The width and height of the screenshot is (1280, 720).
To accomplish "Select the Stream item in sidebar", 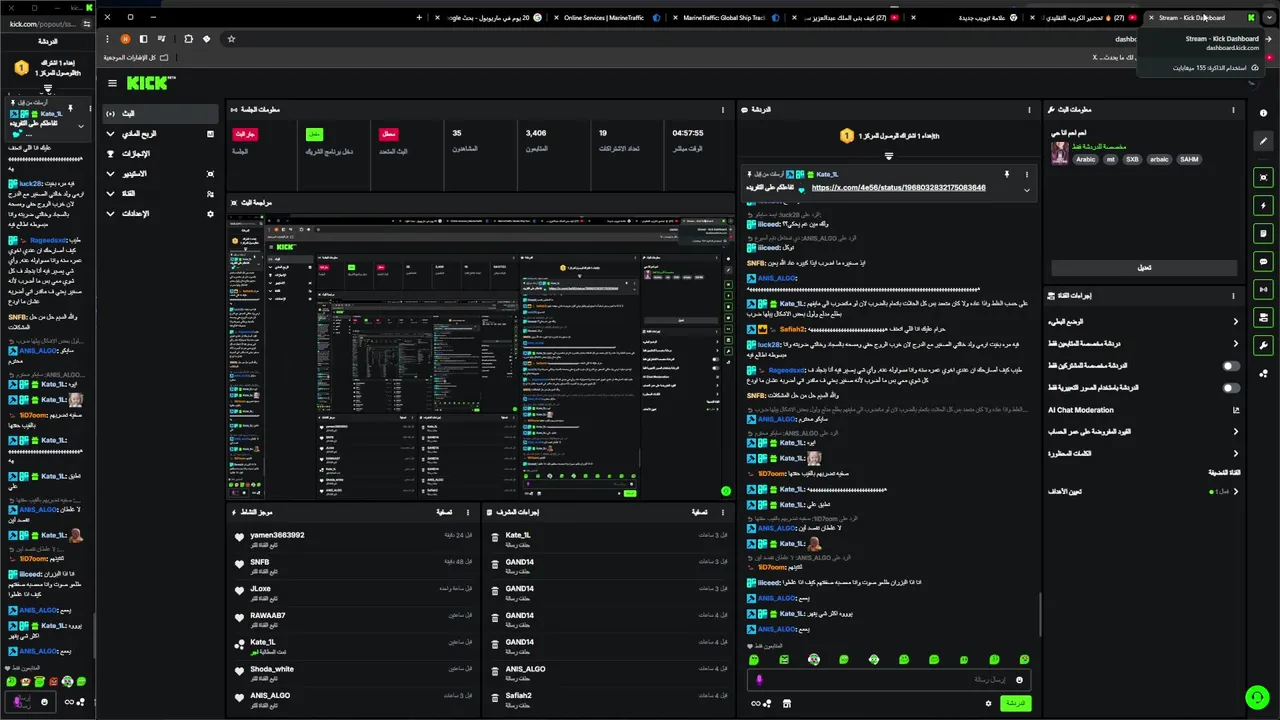I will pos(160,114).
